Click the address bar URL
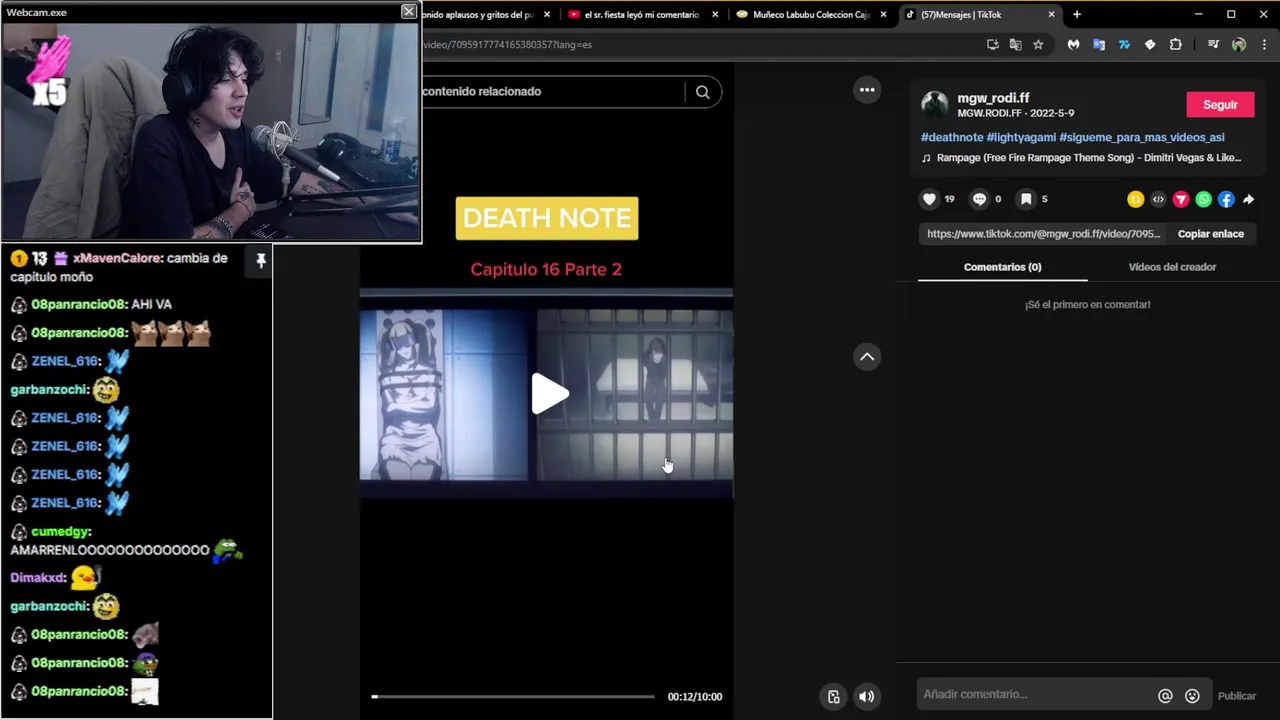This screenshot has width=1280, height=720. tap(507, 45)
